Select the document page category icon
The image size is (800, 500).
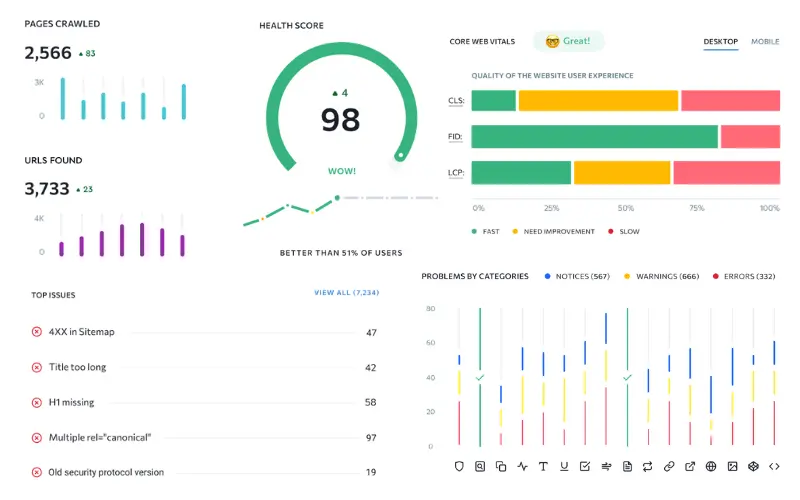[627, 466]
